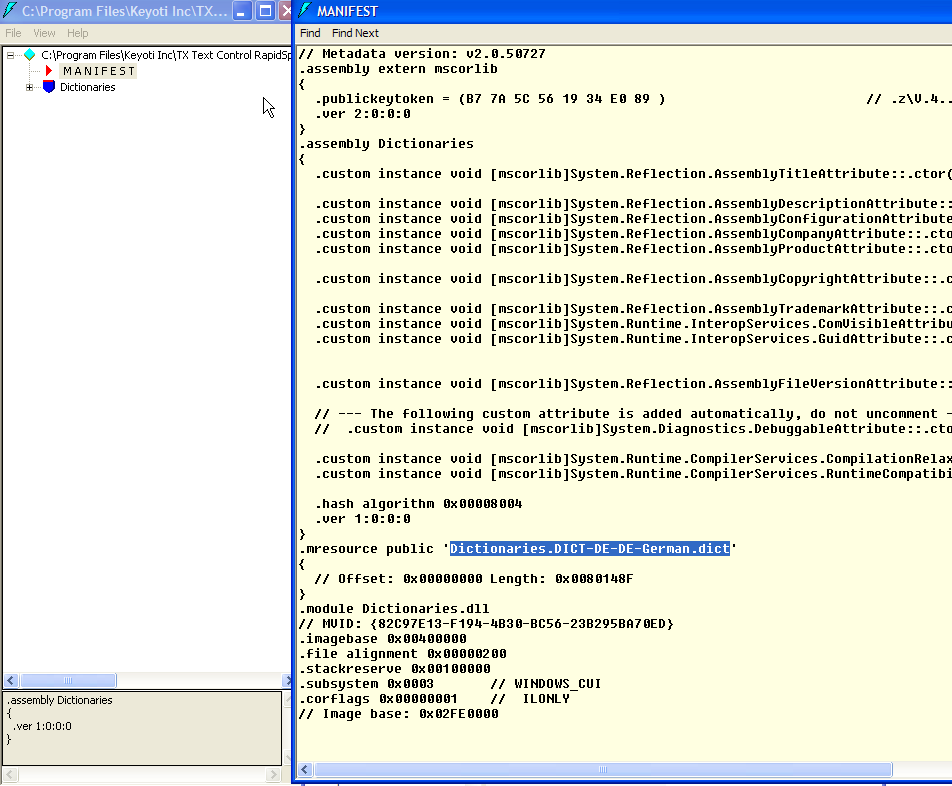Click the left scroll arrow on the tree panel scrollbar
This screenshot has width=952, height=786.
[9, 680]
